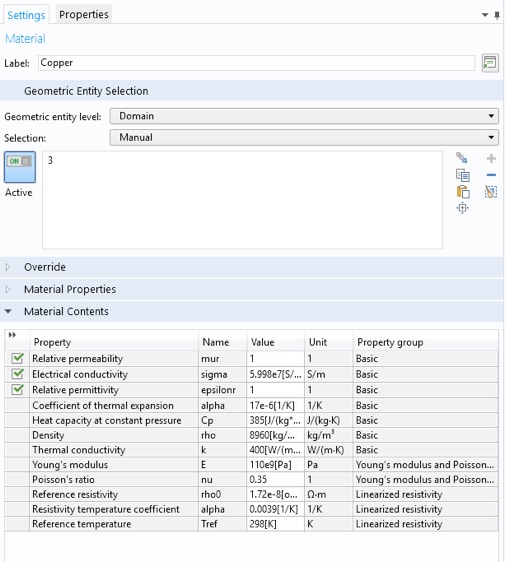Click the Name column header
505x562 pixels.
223,342
